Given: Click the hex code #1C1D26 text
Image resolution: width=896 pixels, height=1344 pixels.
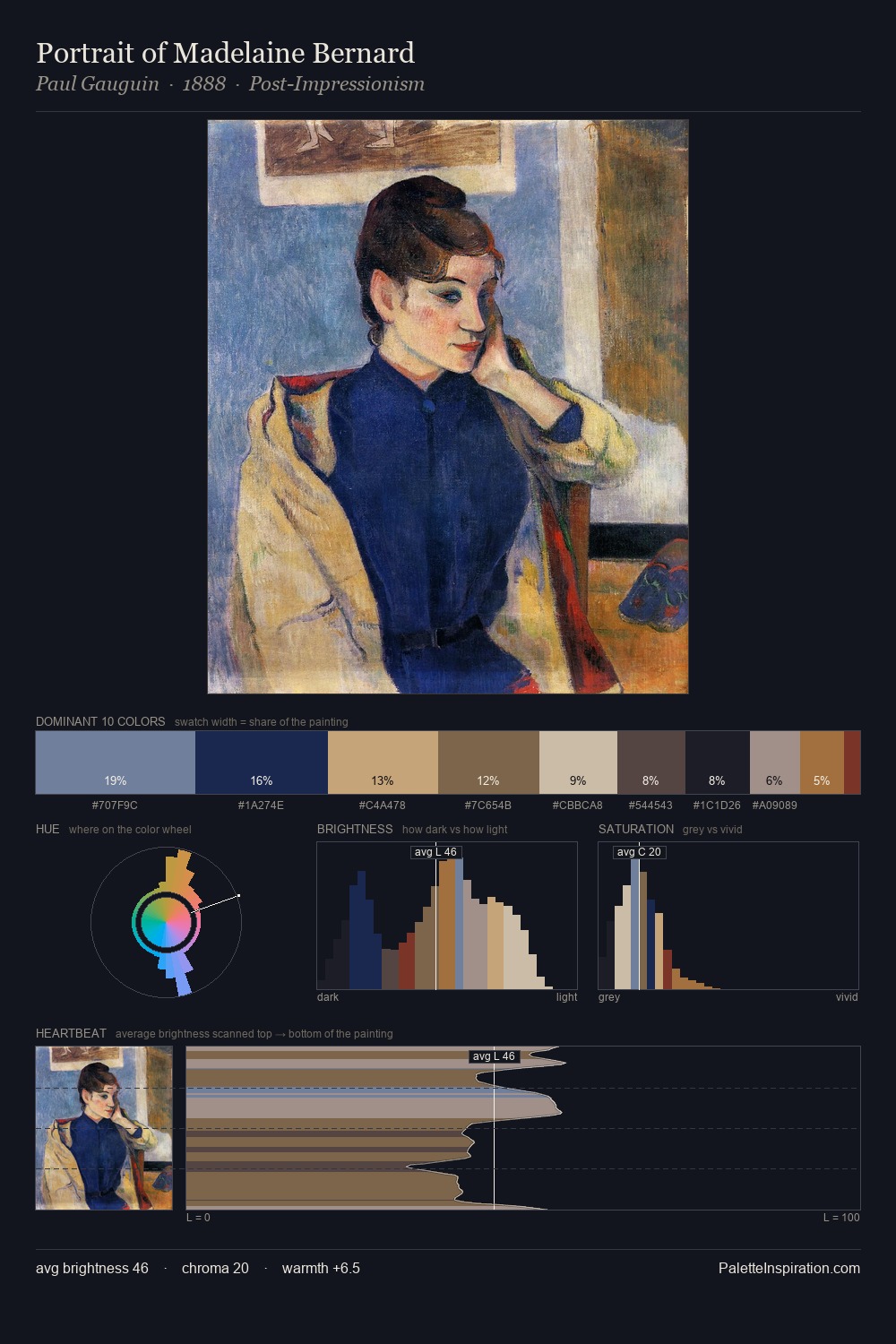Looking at the screenshot, I should (717, 806).
